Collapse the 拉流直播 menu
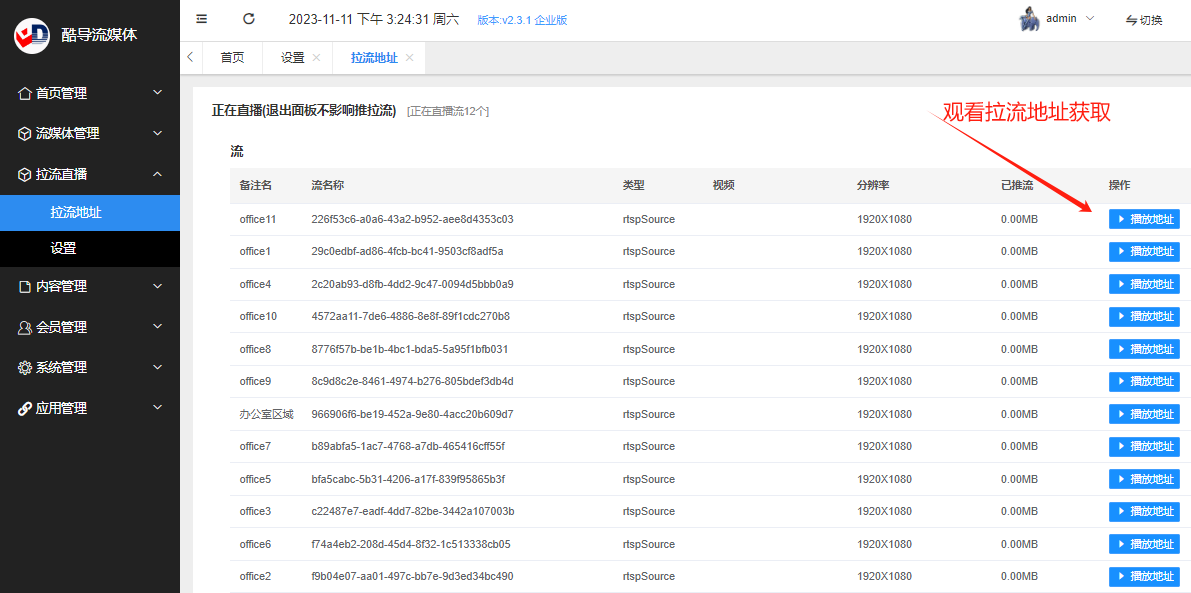This screenshot has height=593, width=1191. (x=90, y=175)
